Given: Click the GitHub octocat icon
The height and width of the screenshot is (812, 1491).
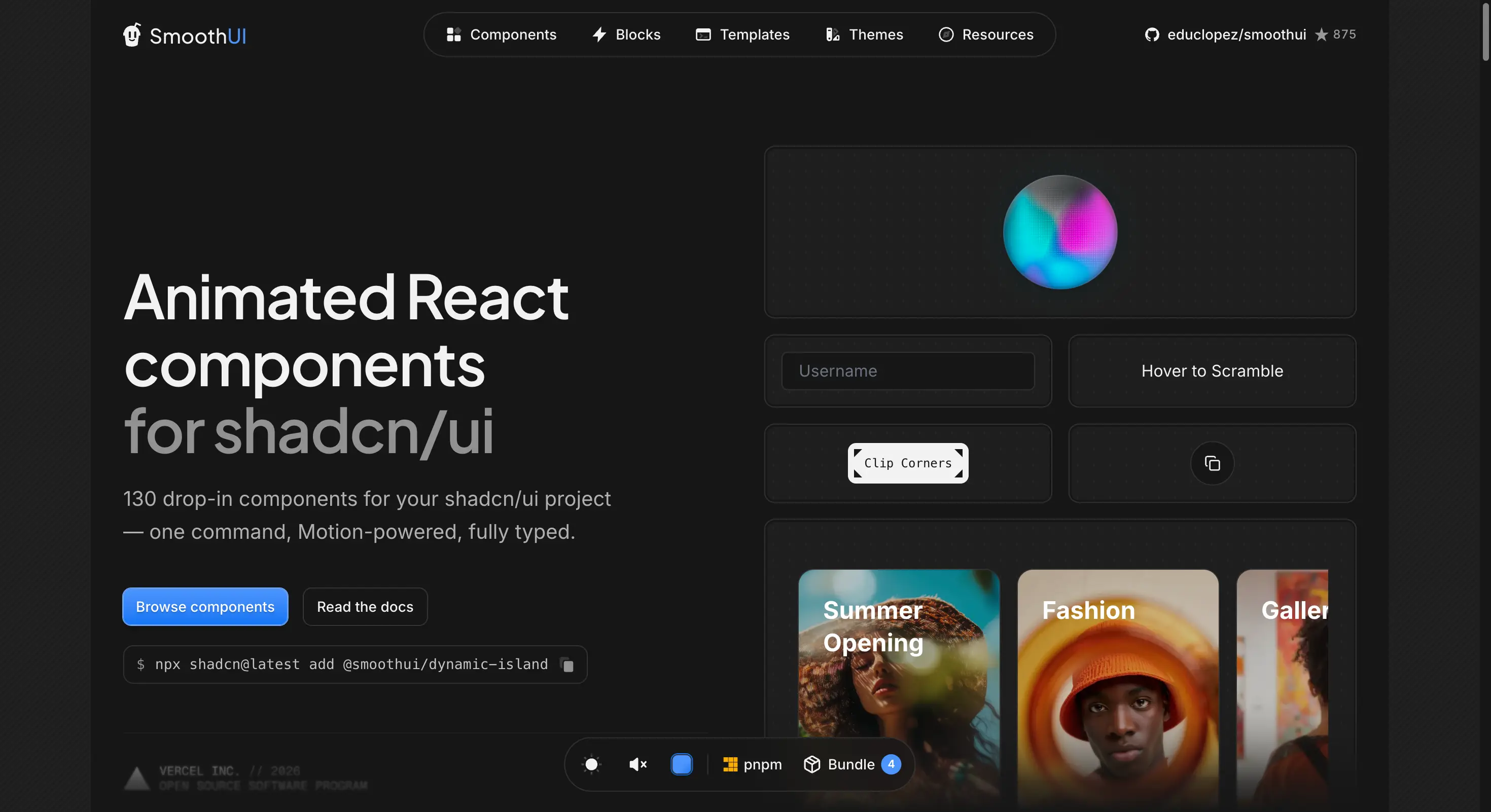Looking at the screenshot, I should tap(1152, 34).
